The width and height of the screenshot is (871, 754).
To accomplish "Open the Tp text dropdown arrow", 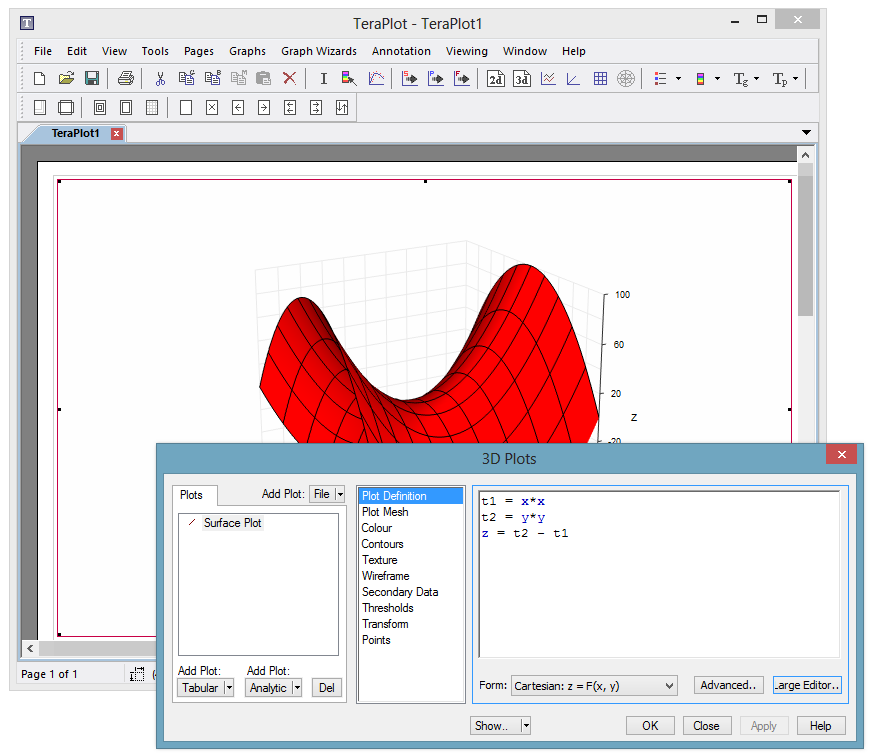I will [795, 78].
